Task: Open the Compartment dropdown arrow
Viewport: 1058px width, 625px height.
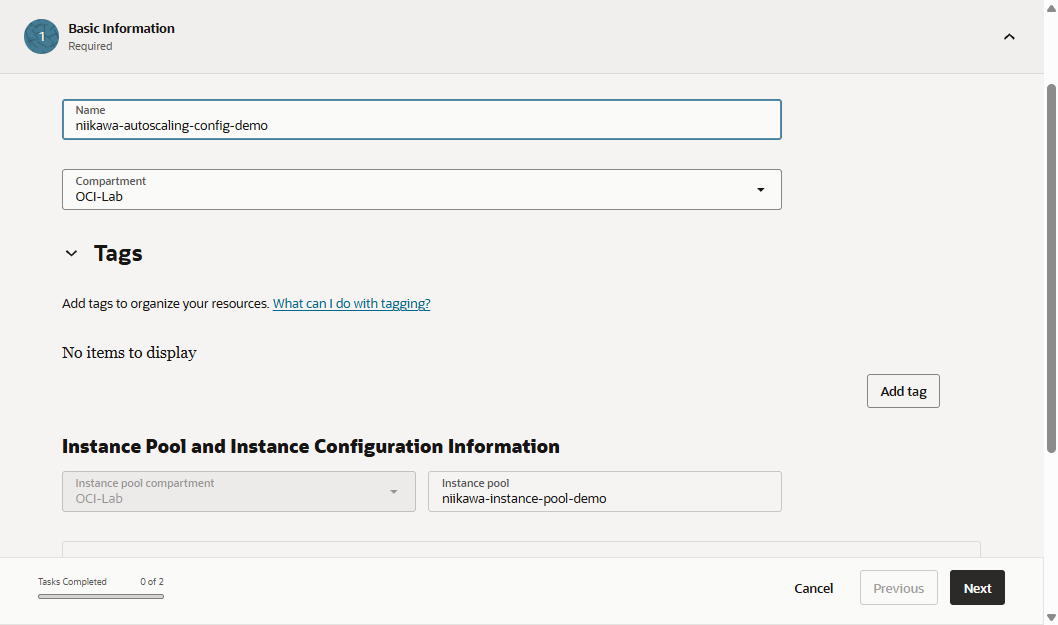Action: tap(760, 190)
